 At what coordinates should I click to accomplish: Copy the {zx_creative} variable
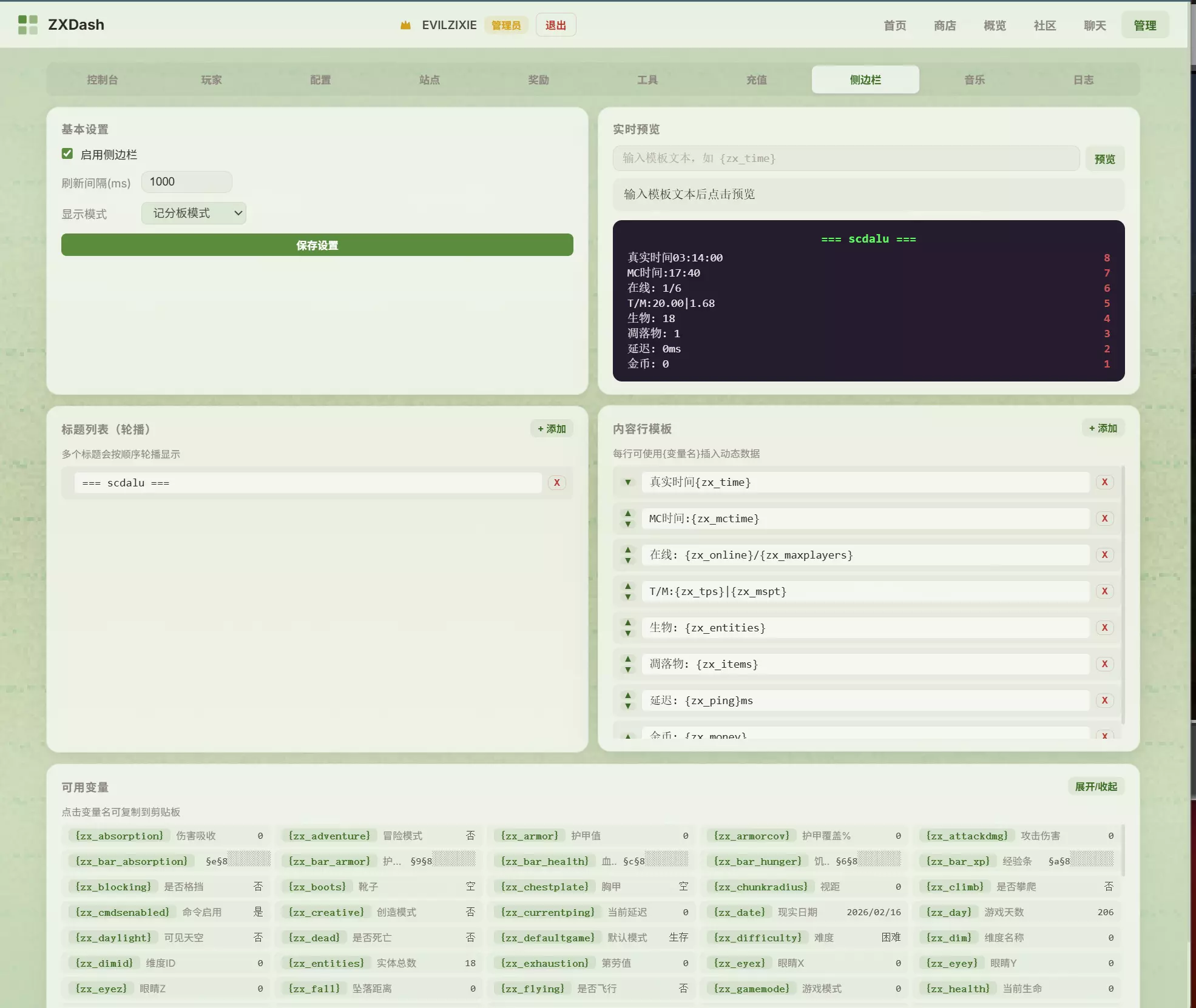click(x=326, y=912)
